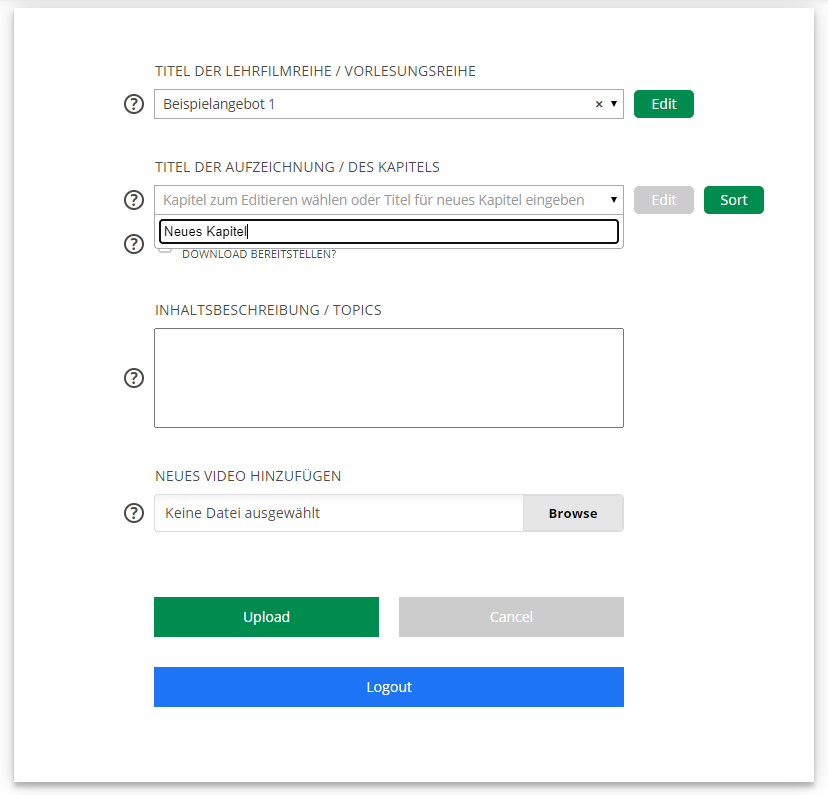Click the gray Cancel button

[x=511, y=617]
